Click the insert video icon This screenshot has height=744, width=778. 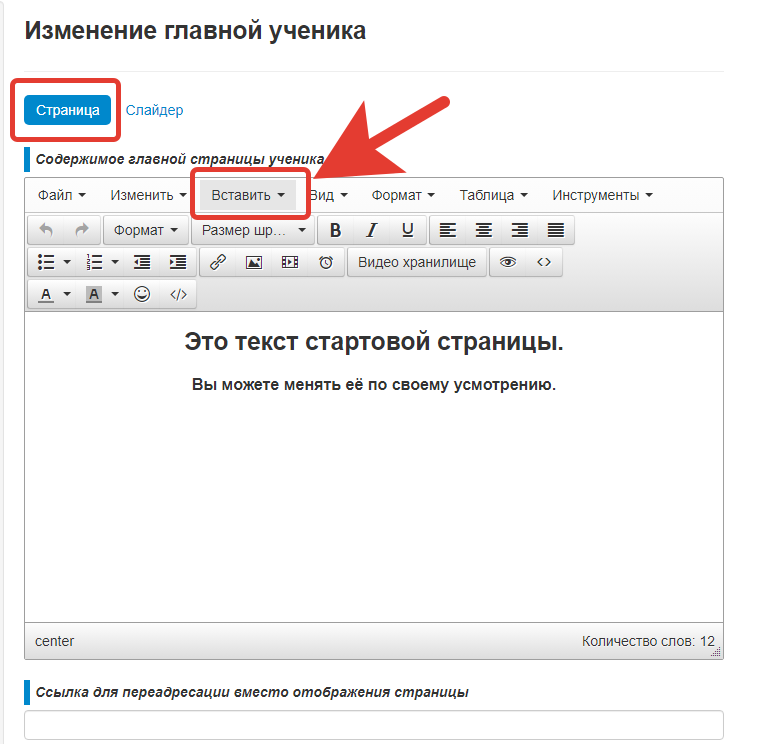(x=290, y=262)
